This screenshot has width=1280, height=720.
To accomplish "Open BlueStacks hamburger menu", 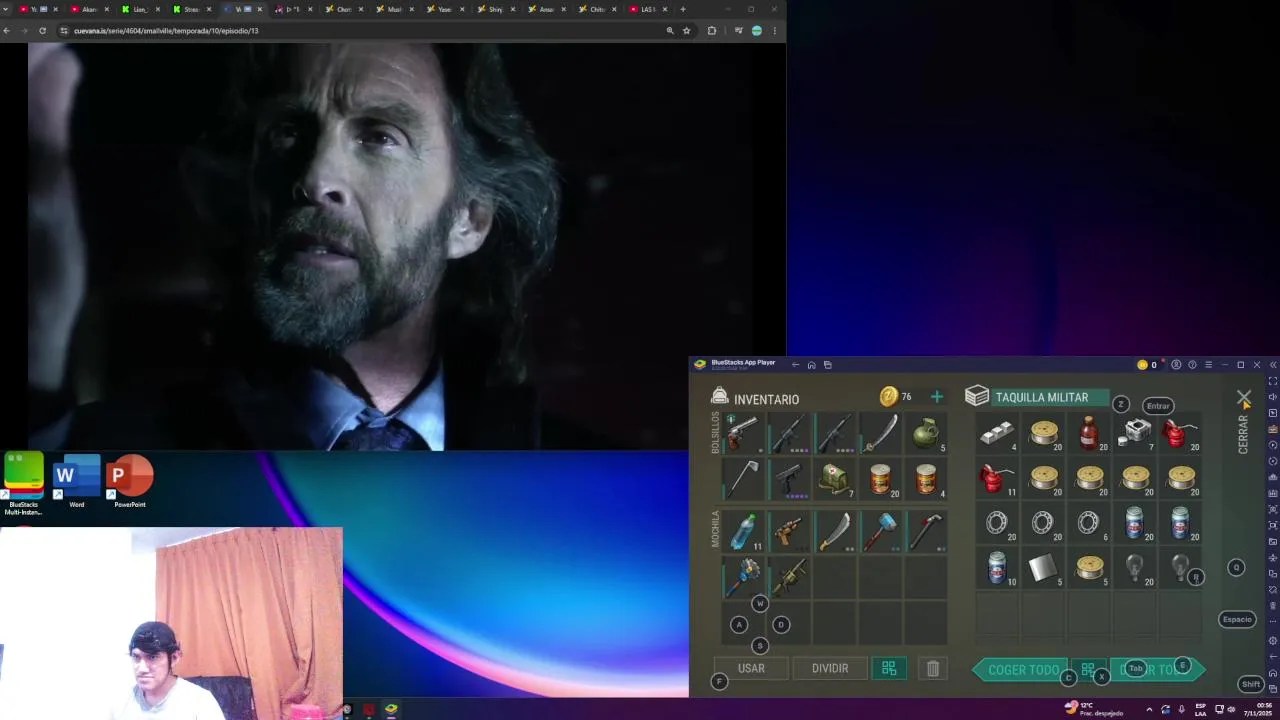I will (1208, 365).
